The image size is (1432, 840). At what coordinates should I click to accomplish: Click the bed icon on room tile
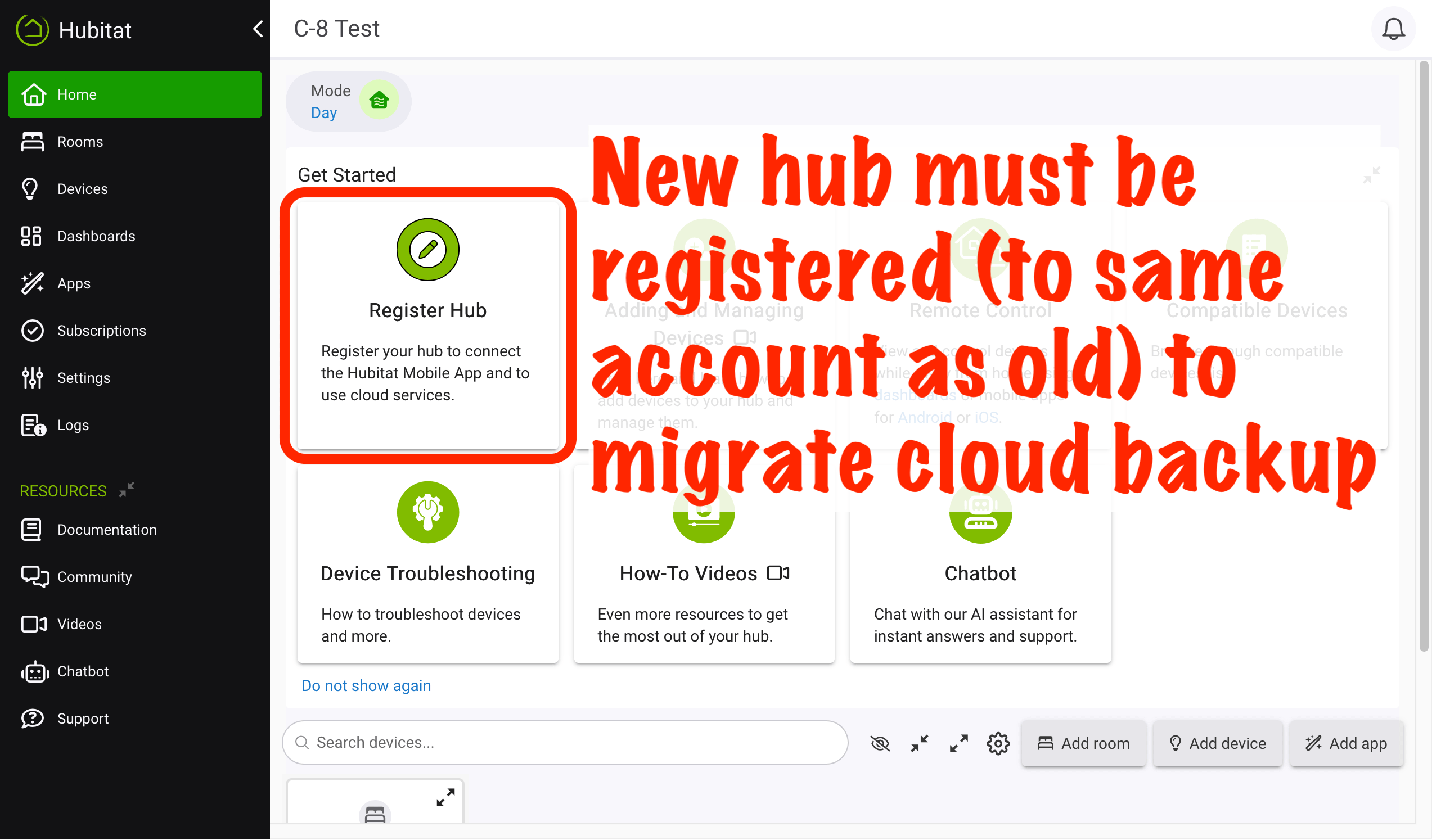tap(375, 814)
